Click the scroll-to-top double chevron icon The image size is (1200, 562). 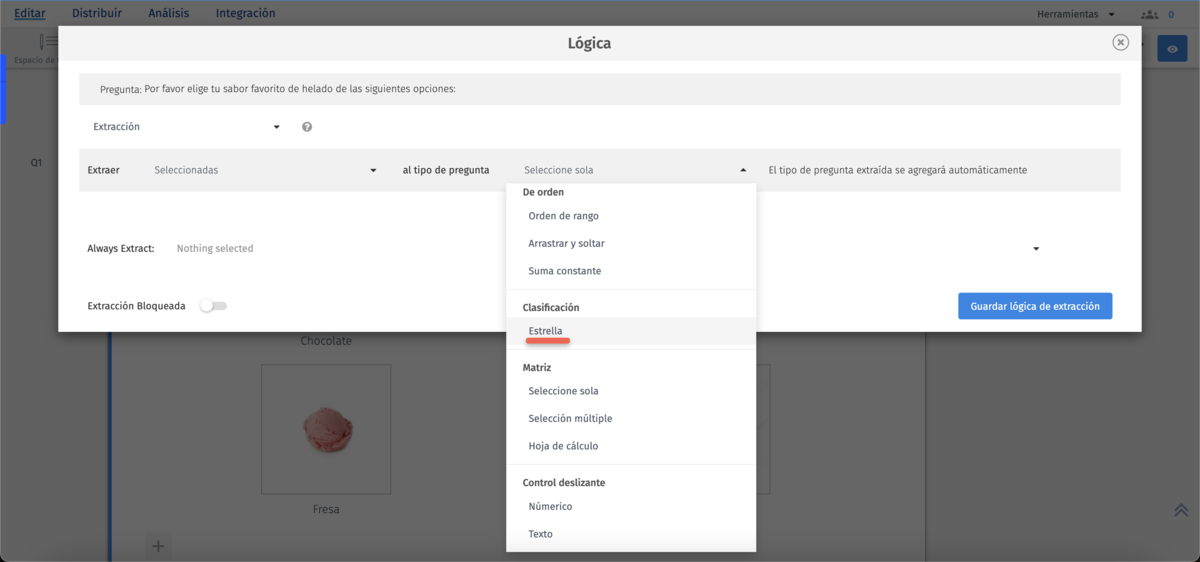pos(1181,510)
